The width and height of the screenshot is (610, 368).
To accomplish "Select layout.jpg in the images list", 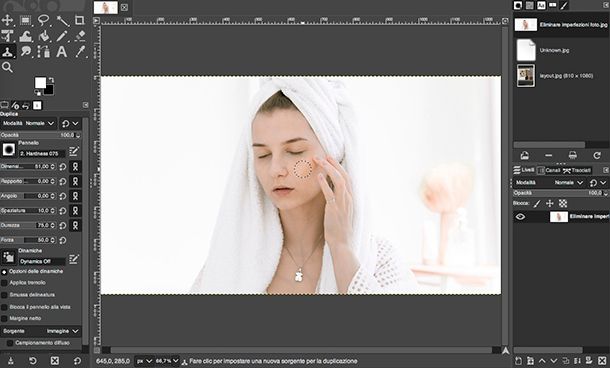I will [x=561, y=75].
